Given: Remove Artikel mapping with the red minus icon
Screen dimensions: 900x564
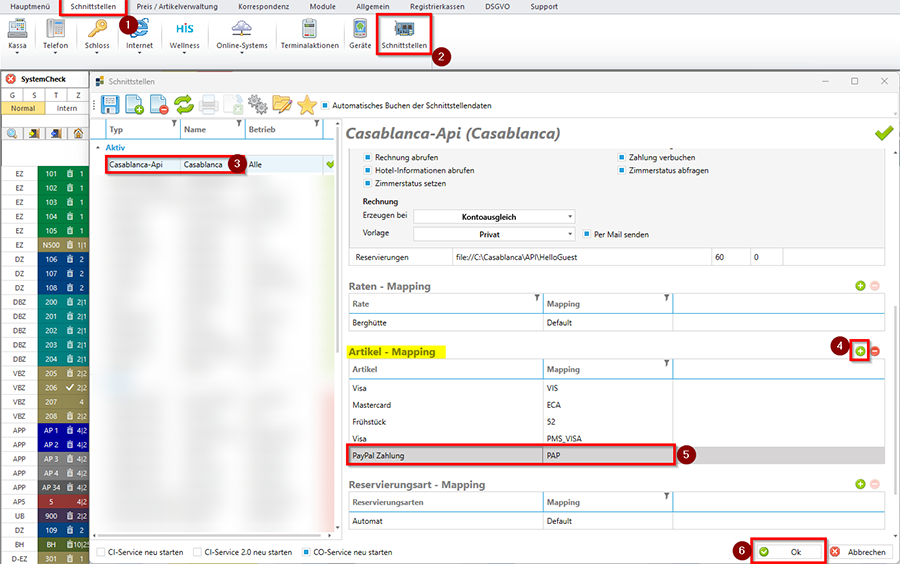Looking at the screenshot, I should coord(875,350).
